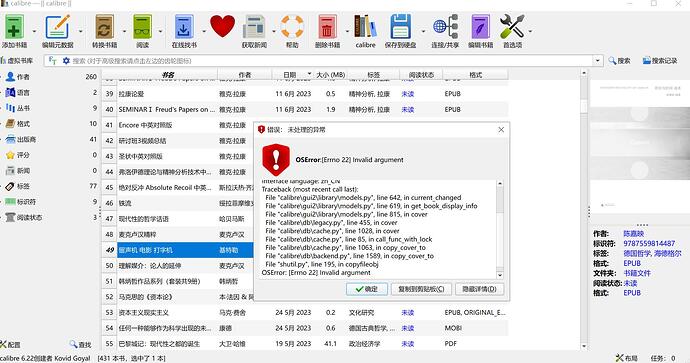This screenshot has width=690, height=363.
Task: Open dropdown arrow next to Preferences
Action: 530,31
